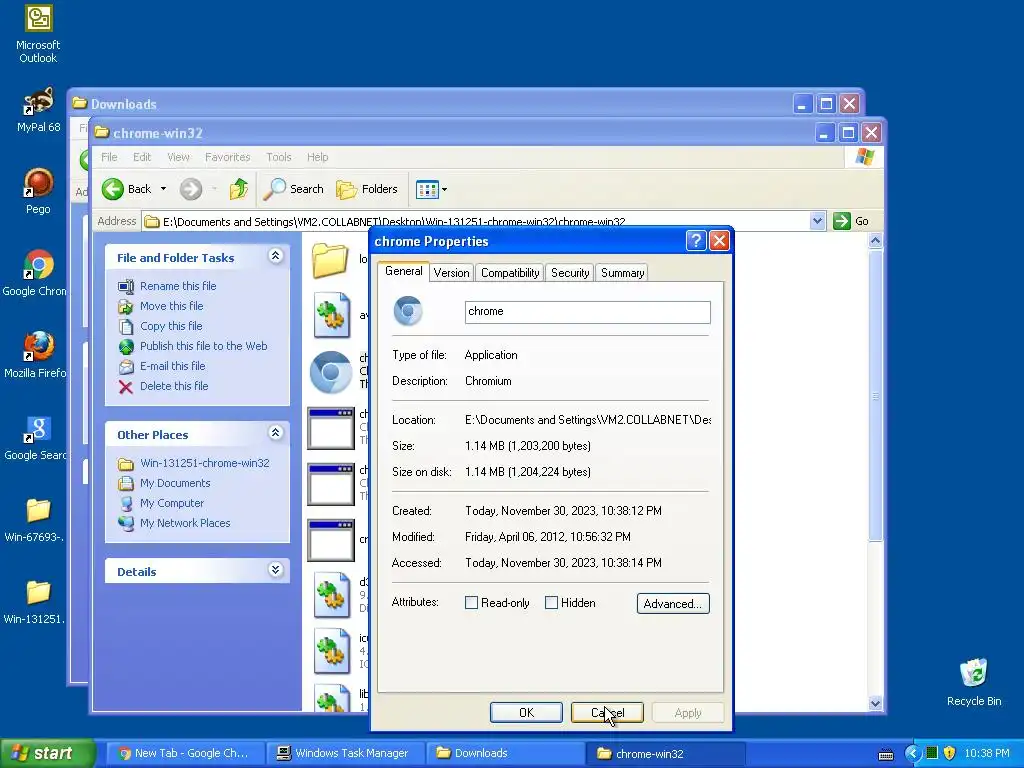Launch MyPal 68 desktop shortcut
Viewport: 1024px width, 768px height.
[38, 110]
